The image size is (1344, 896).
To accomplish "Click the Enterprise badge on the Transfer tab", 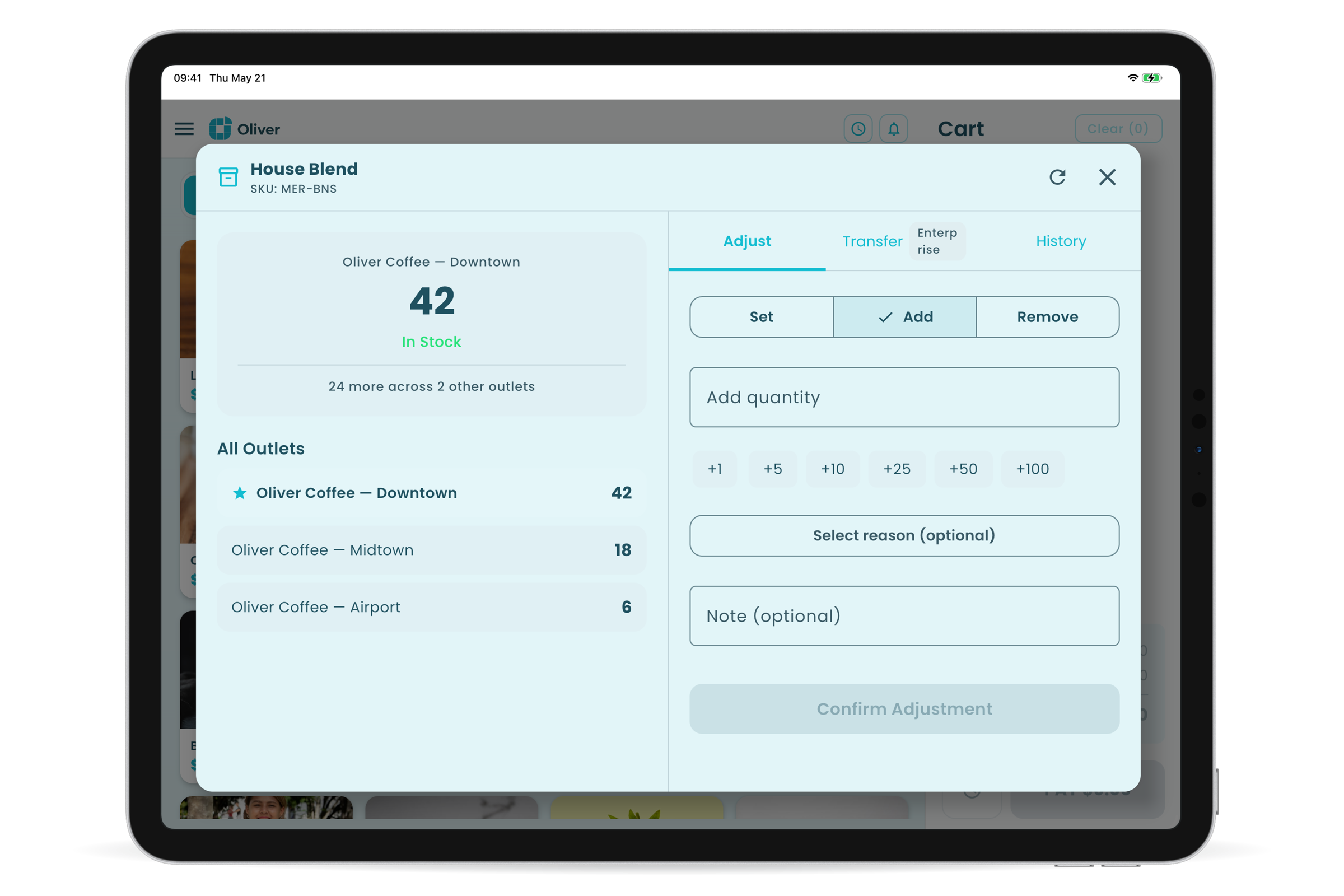I will pyautogui.click(x=937, y=241).
